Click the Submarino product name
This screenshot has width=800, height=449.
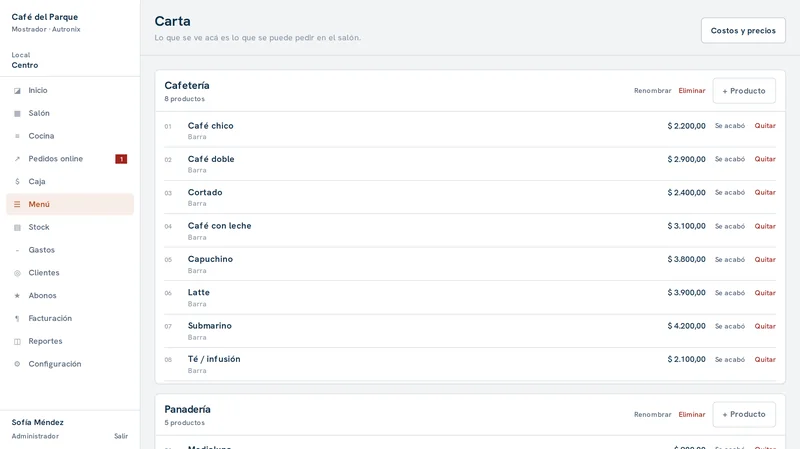(210, 326)
